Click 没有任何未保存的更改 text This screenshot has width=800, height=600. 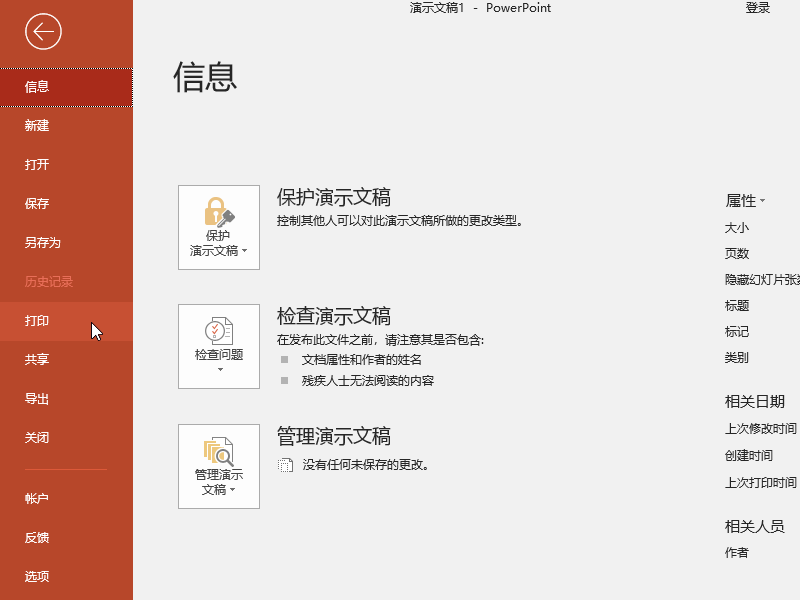click(x=366, y=465)
